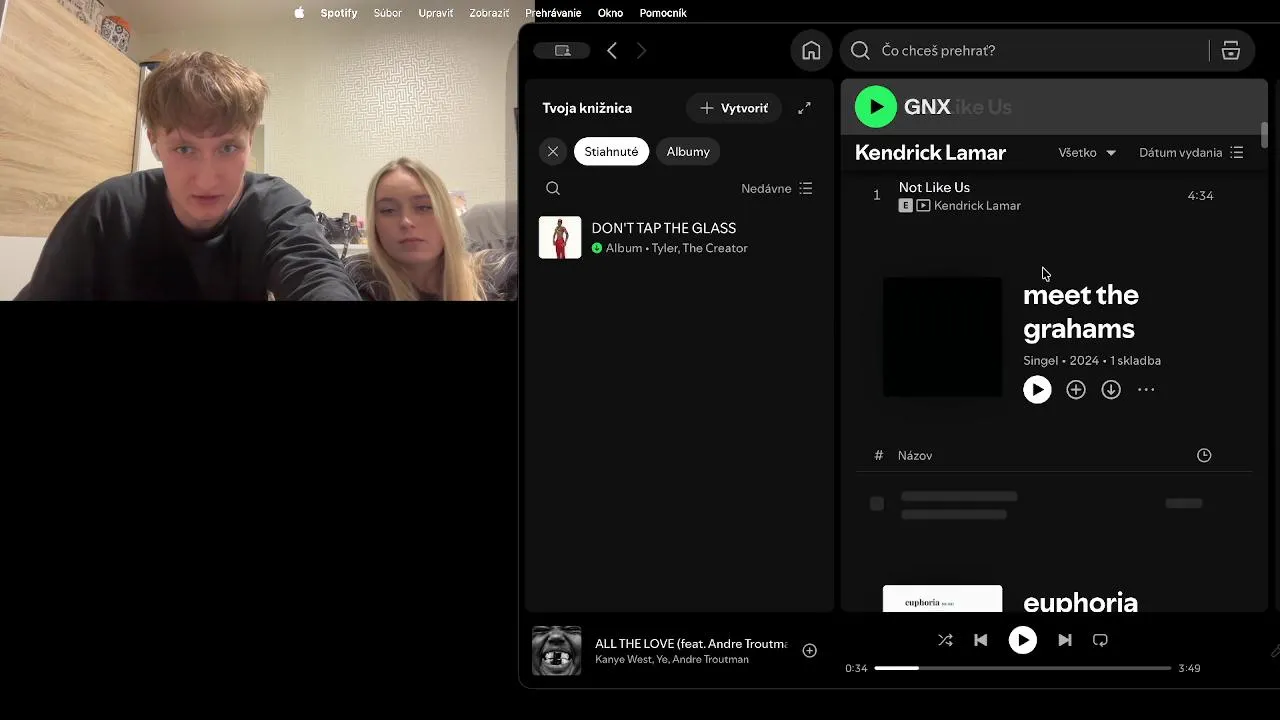Open the Dátum vydania sort dropdown
The image size is (1280, 720).
[1190, 152]
